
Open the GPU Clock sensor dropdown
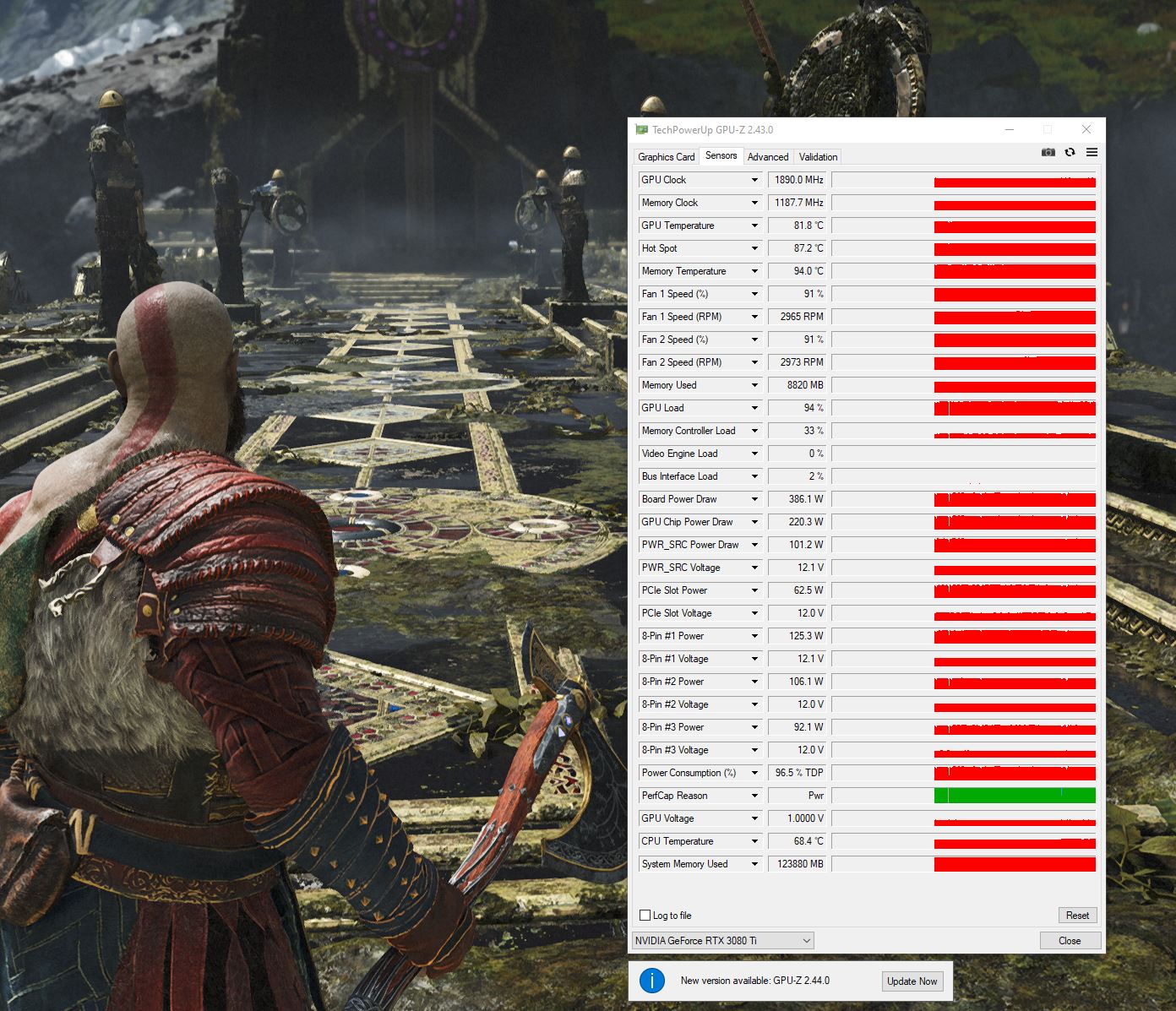pyautogui.click(x=754, y=180)
